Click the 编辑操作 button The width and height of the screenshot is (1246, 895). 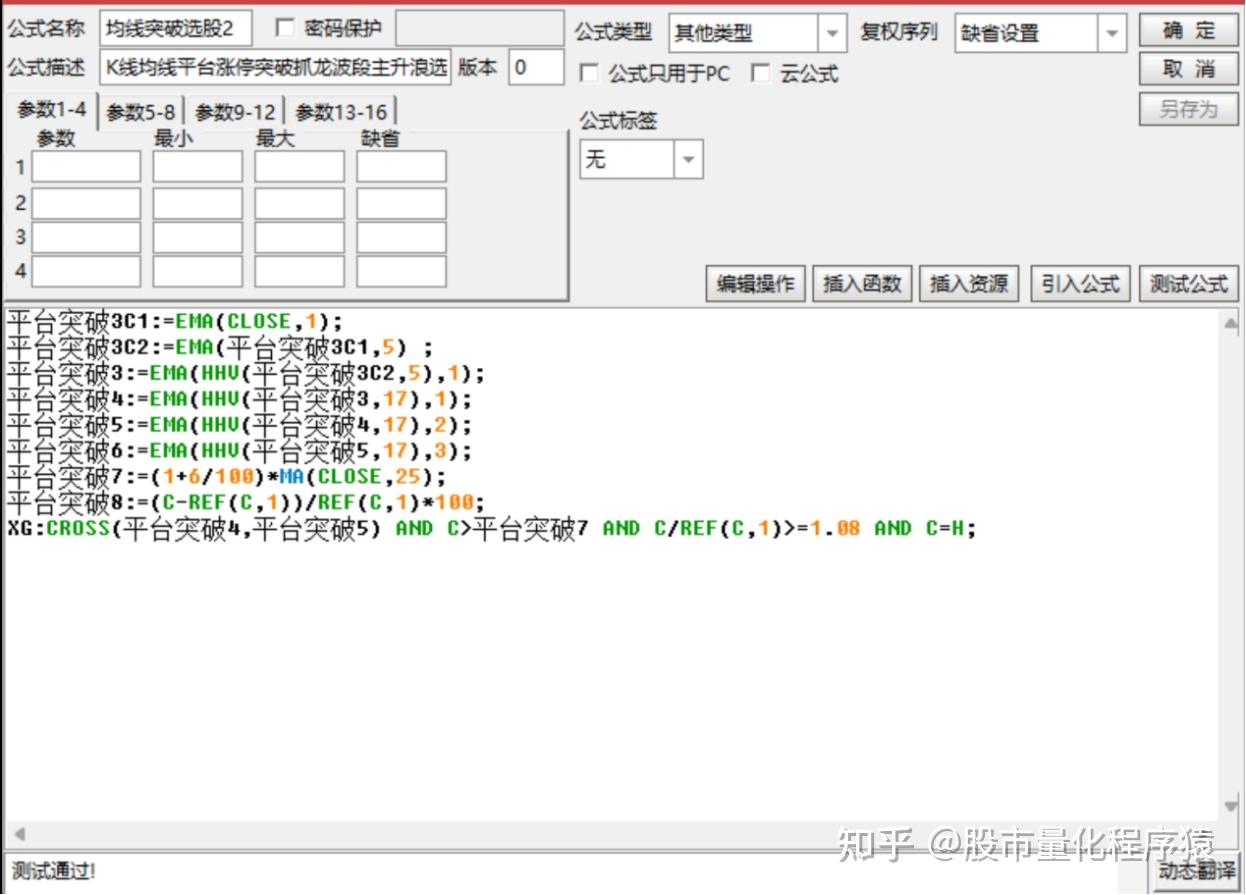point(756,284)
